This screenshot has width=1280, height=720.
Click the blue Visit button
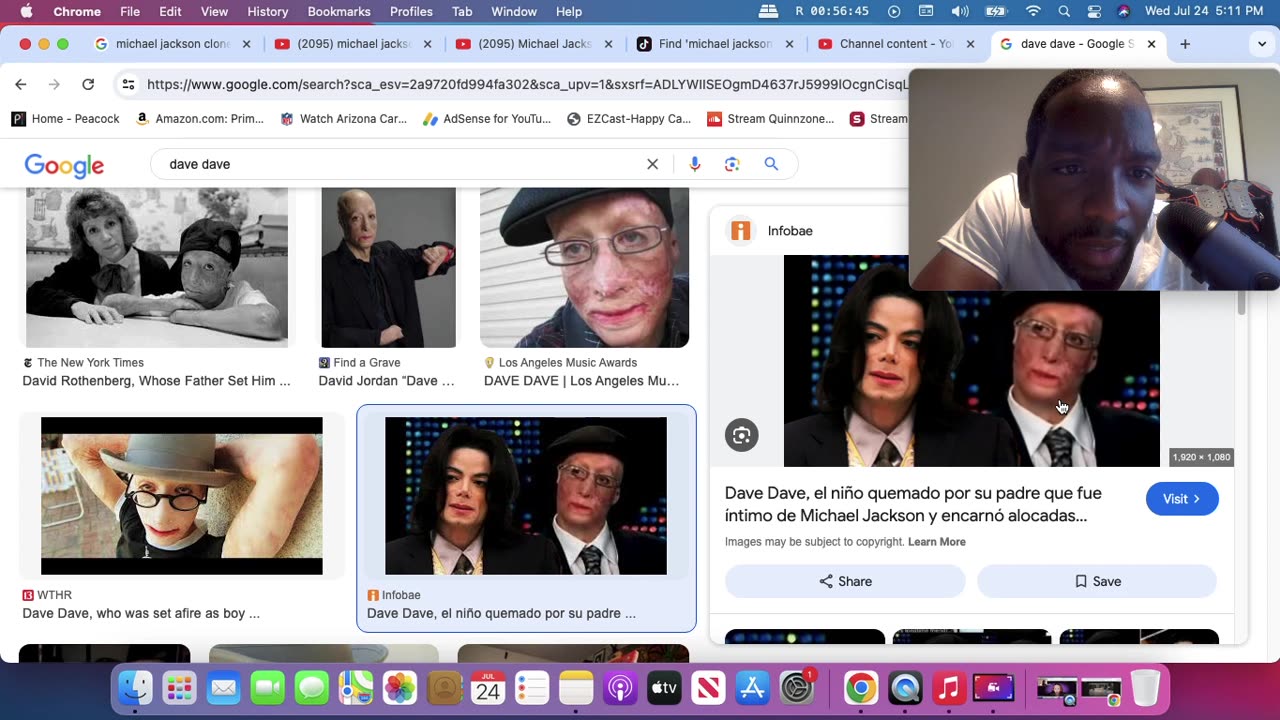click(x=1182, y=499)
